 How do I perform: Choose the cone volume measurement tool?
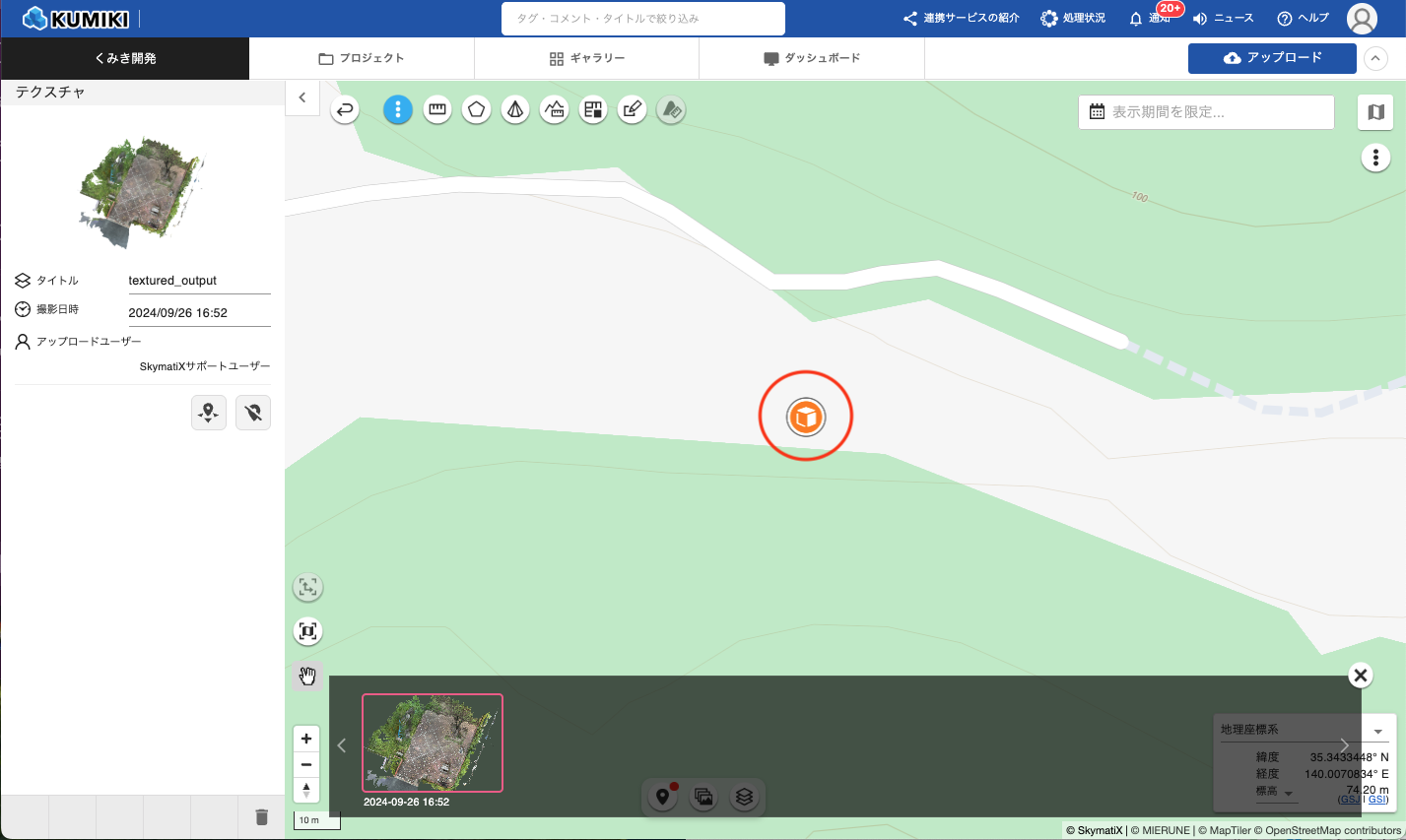click(515, 110)
